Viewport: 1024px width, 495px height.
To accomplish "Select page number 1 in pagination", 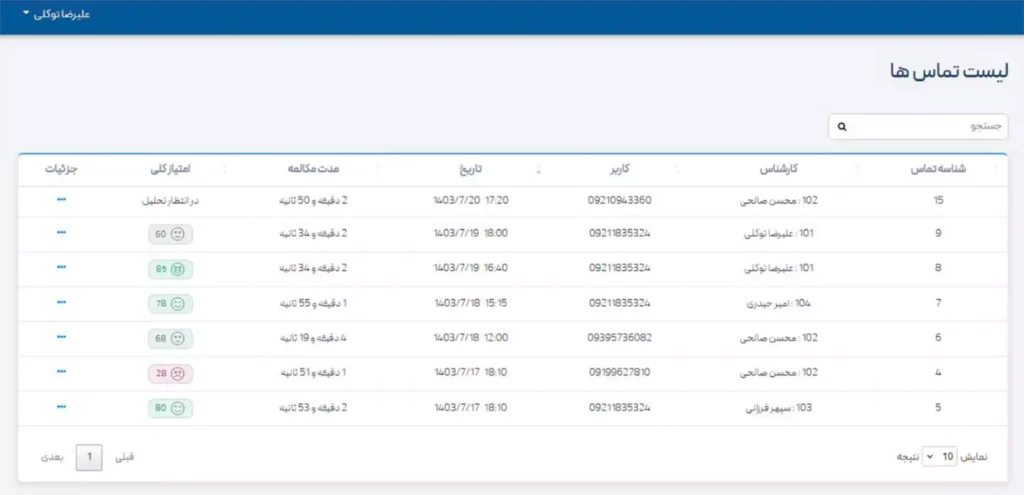I will coord(89,457).
